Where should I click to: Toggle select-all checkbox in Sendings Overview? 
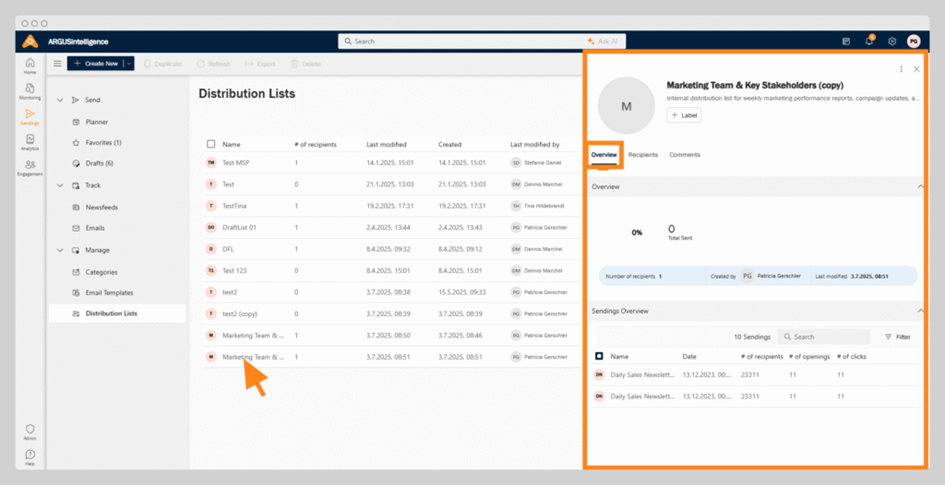click(x=599, y=356)
